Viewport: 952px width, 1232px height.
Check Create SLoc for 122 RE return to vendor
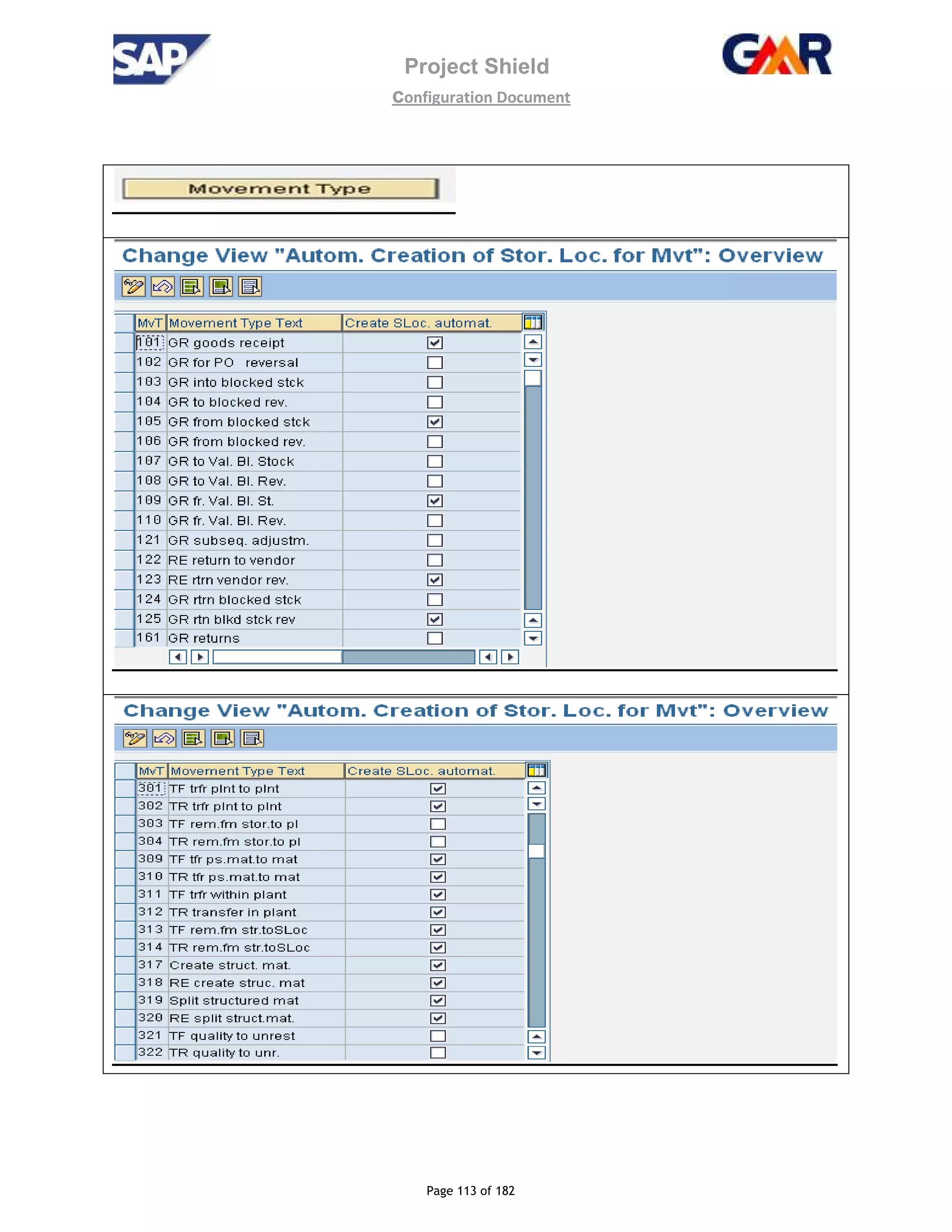435,560
